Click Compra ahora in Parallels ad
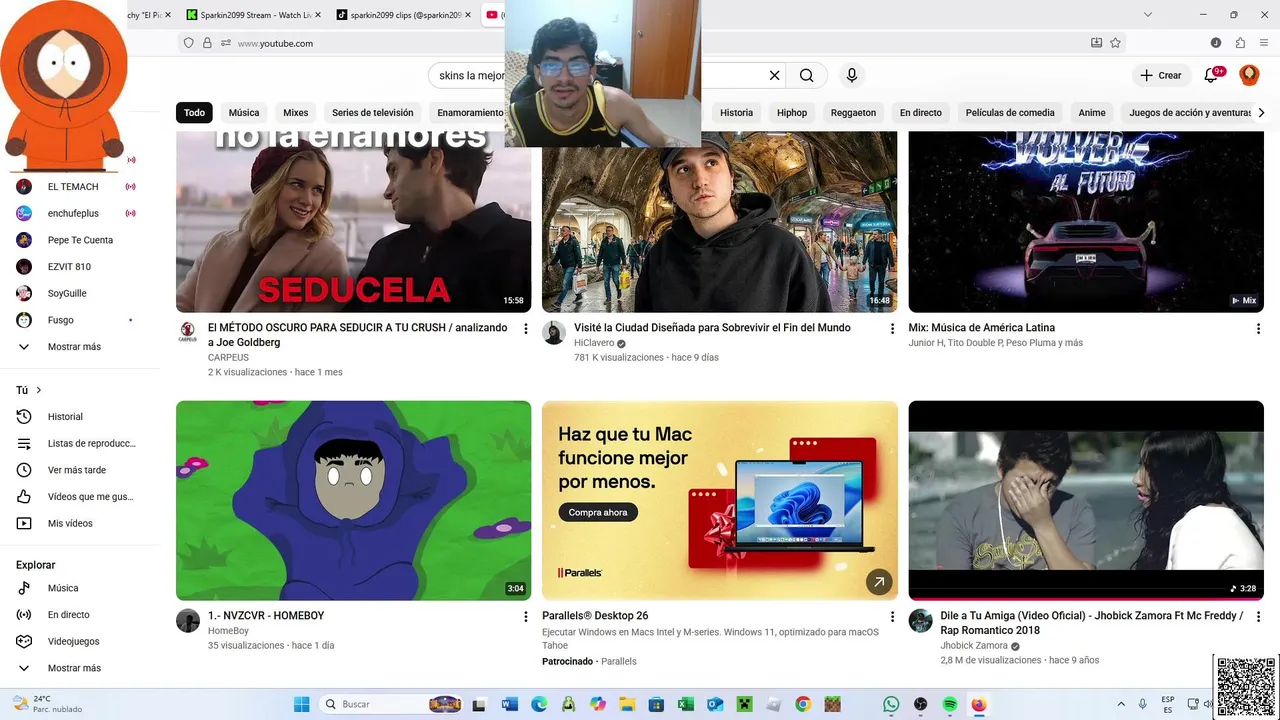The width and height of the screenshot is (1280, 720). [598, 513]
